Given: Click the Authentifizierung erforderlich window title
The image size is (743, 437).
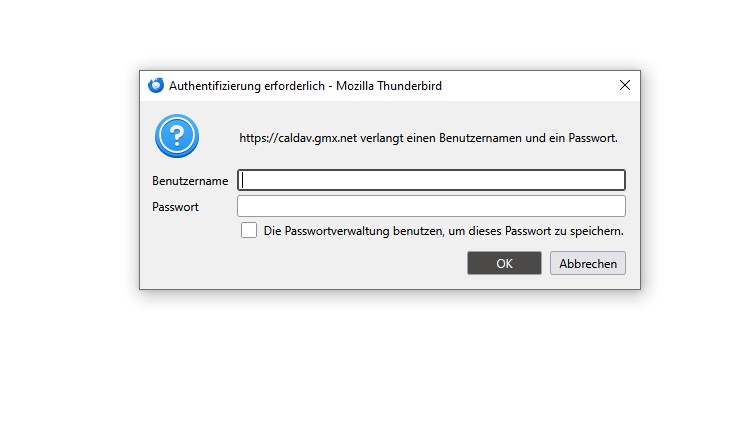Looking at the screenshot, I should pos(247,86).
